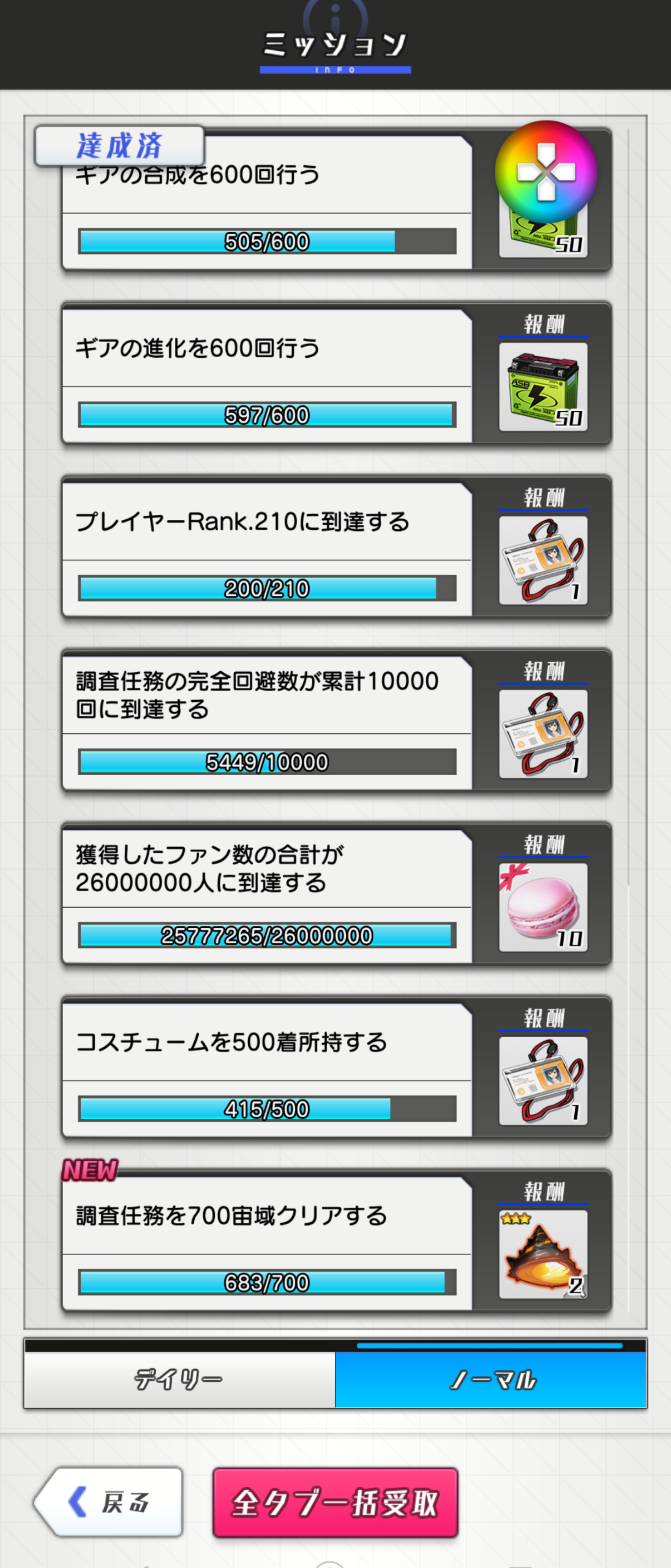Tap the battery reward icon for gear evolution
The width and height of the screenshot is (671, 1568).
click(x=543, y=387)
